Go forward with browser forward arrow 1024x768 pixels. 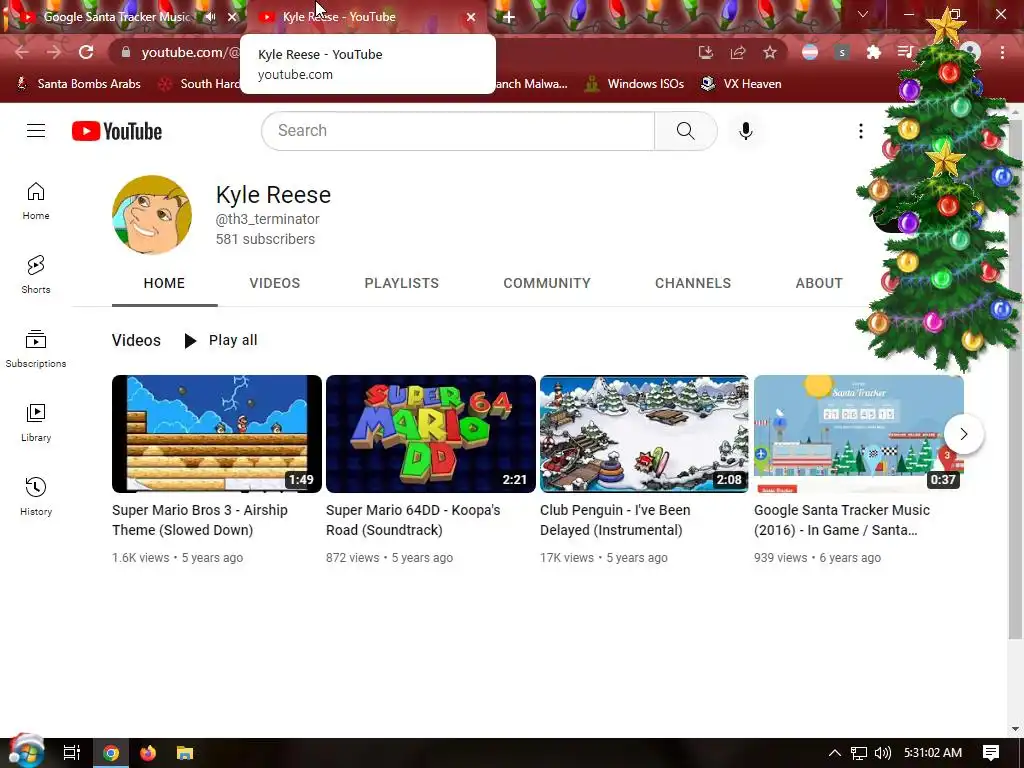click(54, 52)
